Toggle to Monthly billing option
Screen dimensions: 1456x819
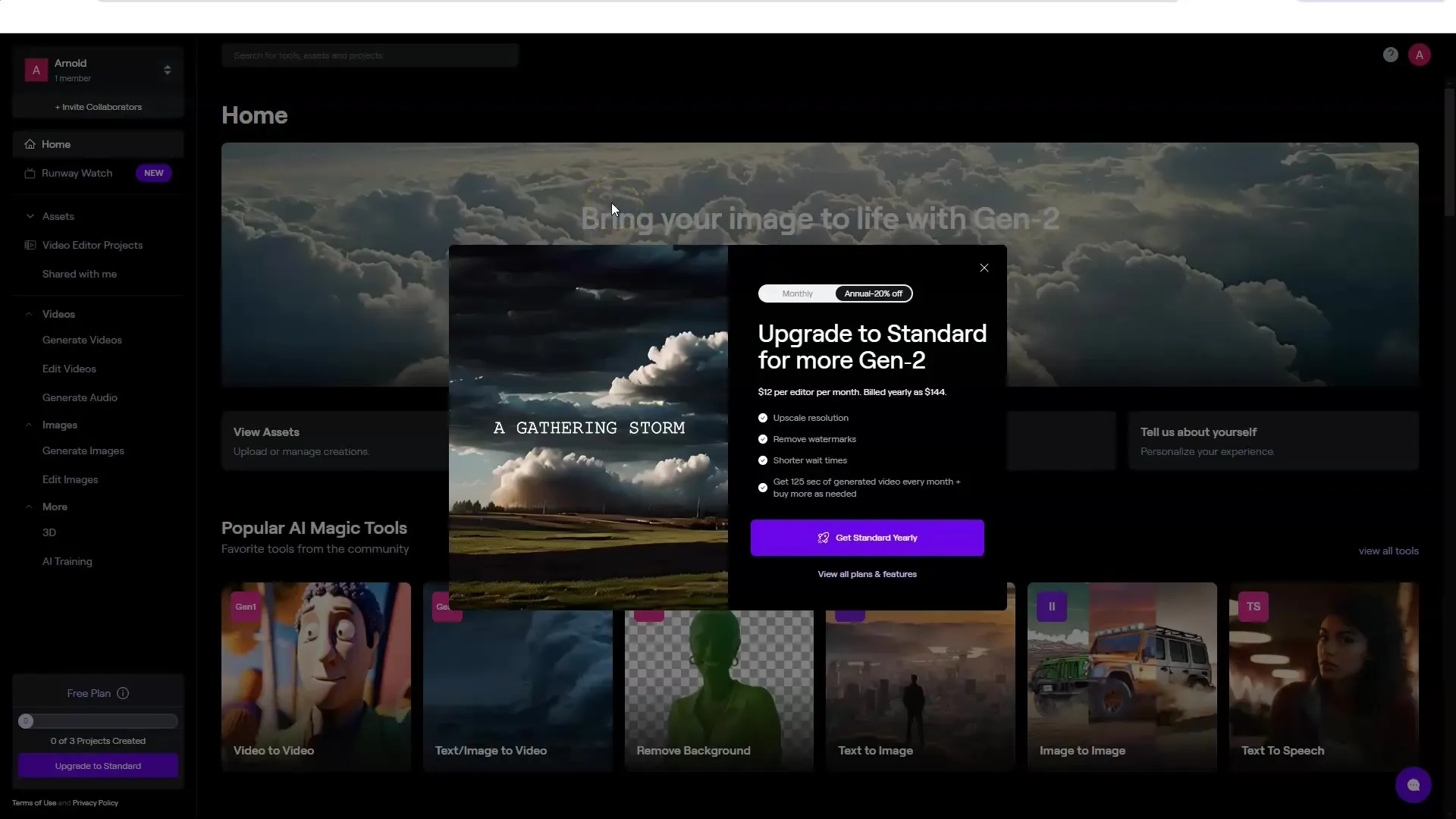click(797, 293)
